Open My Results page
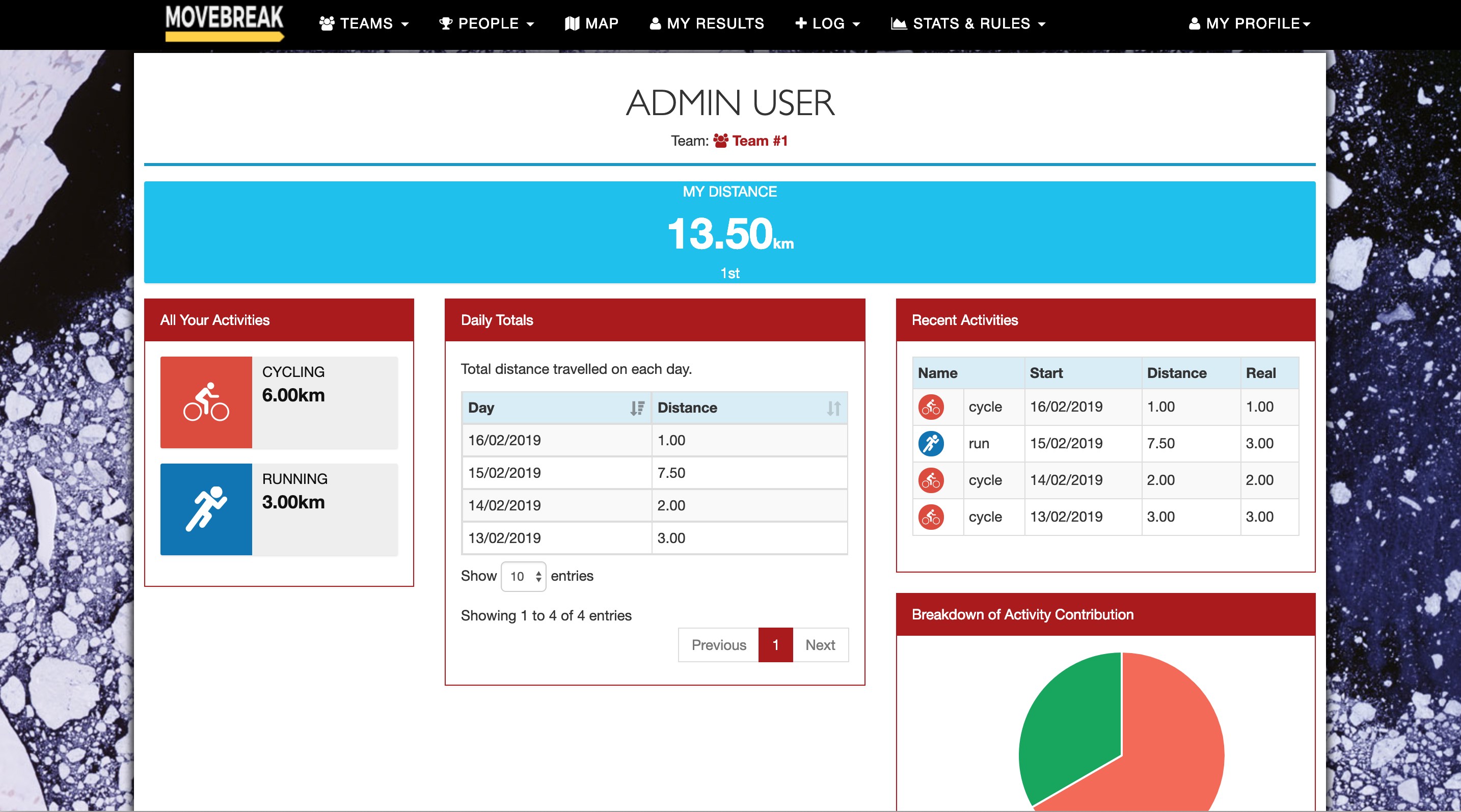This screenshot has width=1461, height=812. pos(707,23)
